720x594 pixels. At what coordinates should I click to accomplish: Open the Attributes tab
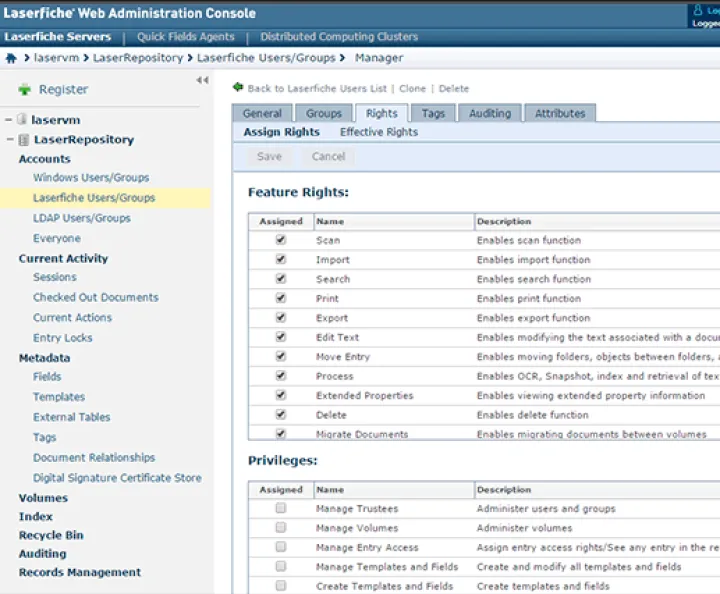(560, 113)
